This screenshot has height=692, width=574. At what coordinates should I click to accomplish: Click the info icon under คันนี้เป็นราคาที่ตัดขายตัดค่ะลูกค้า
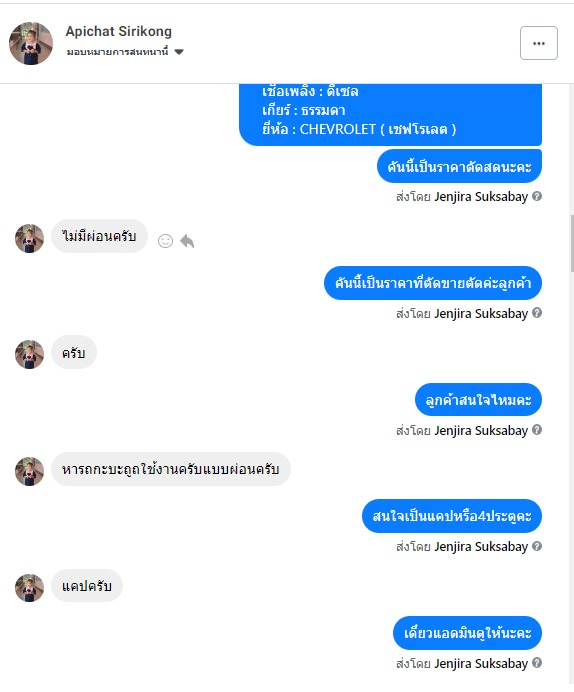537,313
